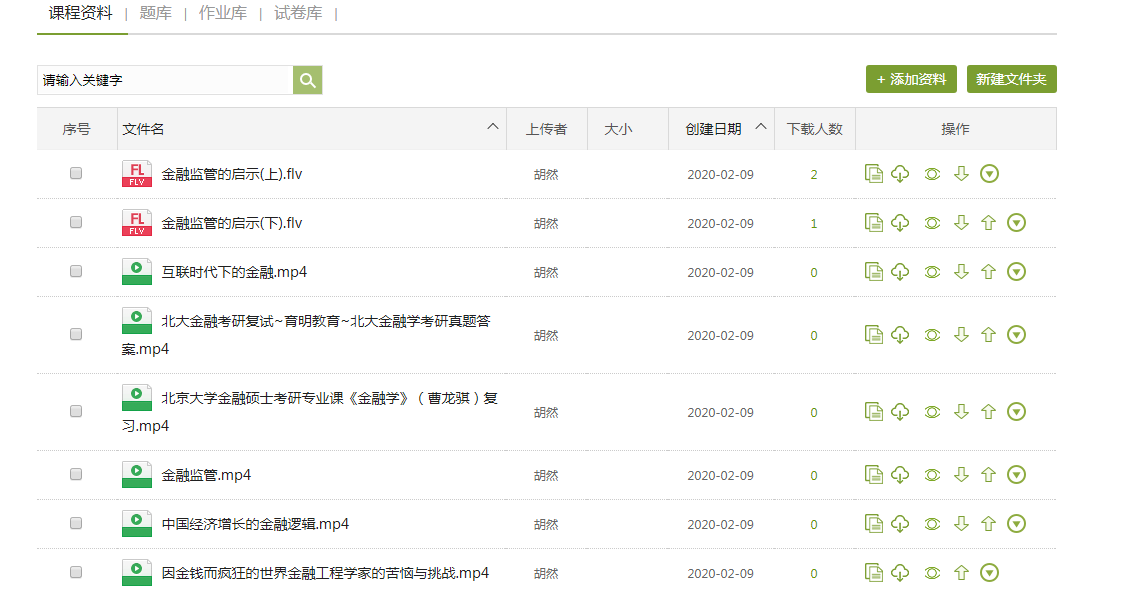Download 金融监管的启示(下).flv via cloud icon

(x=900, y=223)
